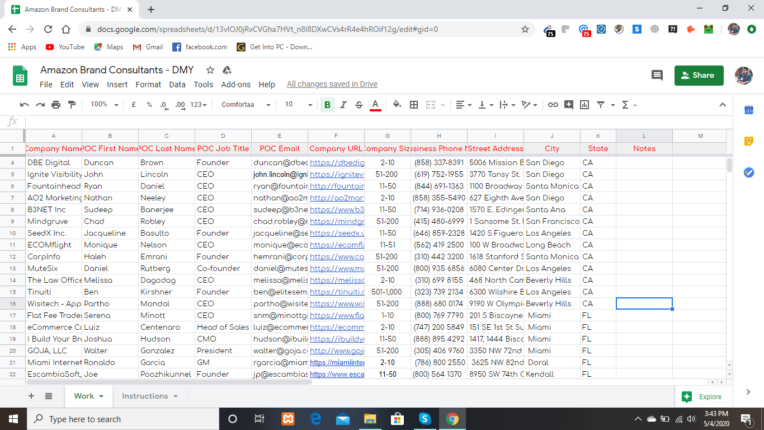The width and height of the screenshot is (764, 430).
Task: Decrease decimal places icon
Action: (x=164, y=105)
